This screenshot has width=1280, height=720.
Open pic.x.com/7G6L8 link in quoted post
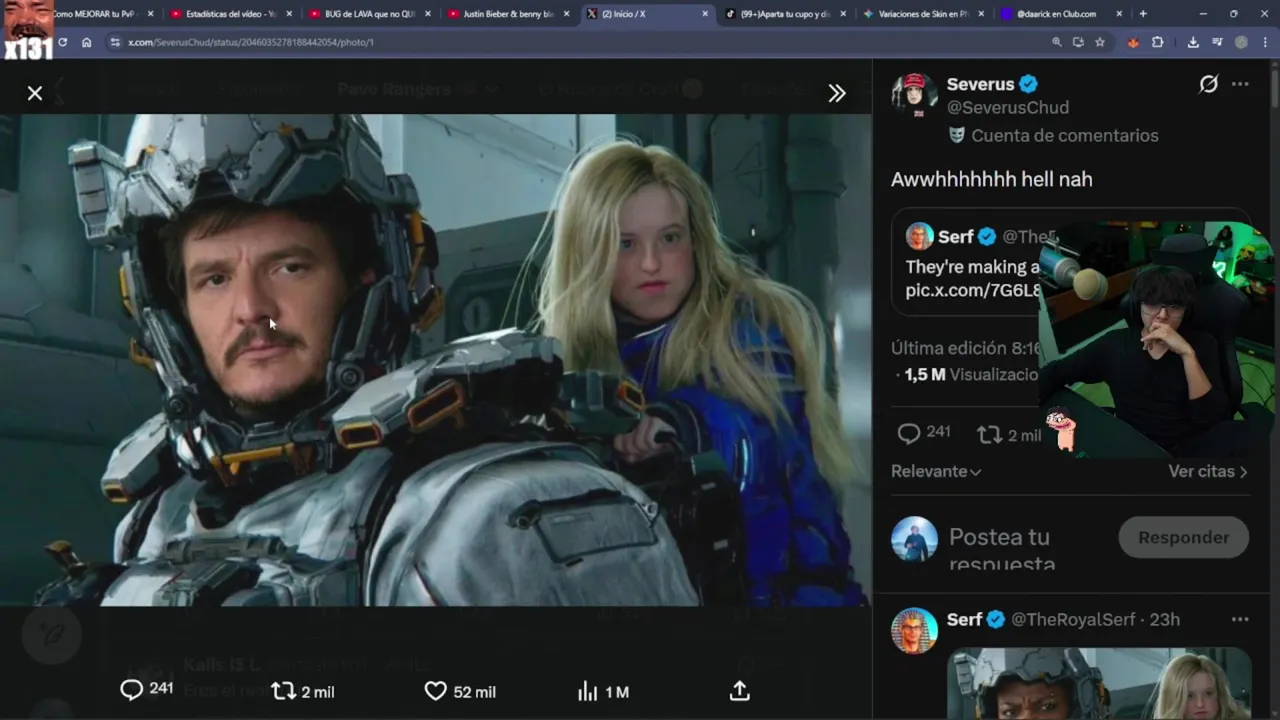pyautogui.click(x=973, y=291)
